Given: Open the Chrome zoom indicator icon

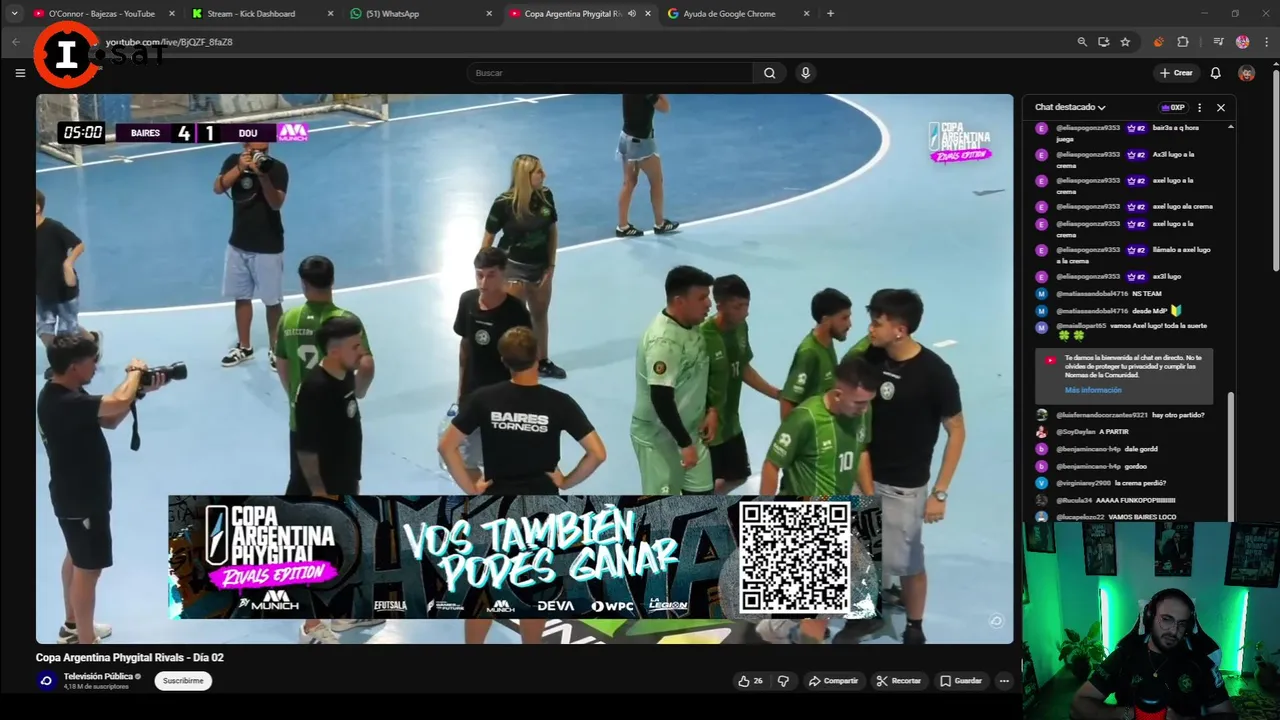Looking at the screenshot, I should pos(1082,42).
